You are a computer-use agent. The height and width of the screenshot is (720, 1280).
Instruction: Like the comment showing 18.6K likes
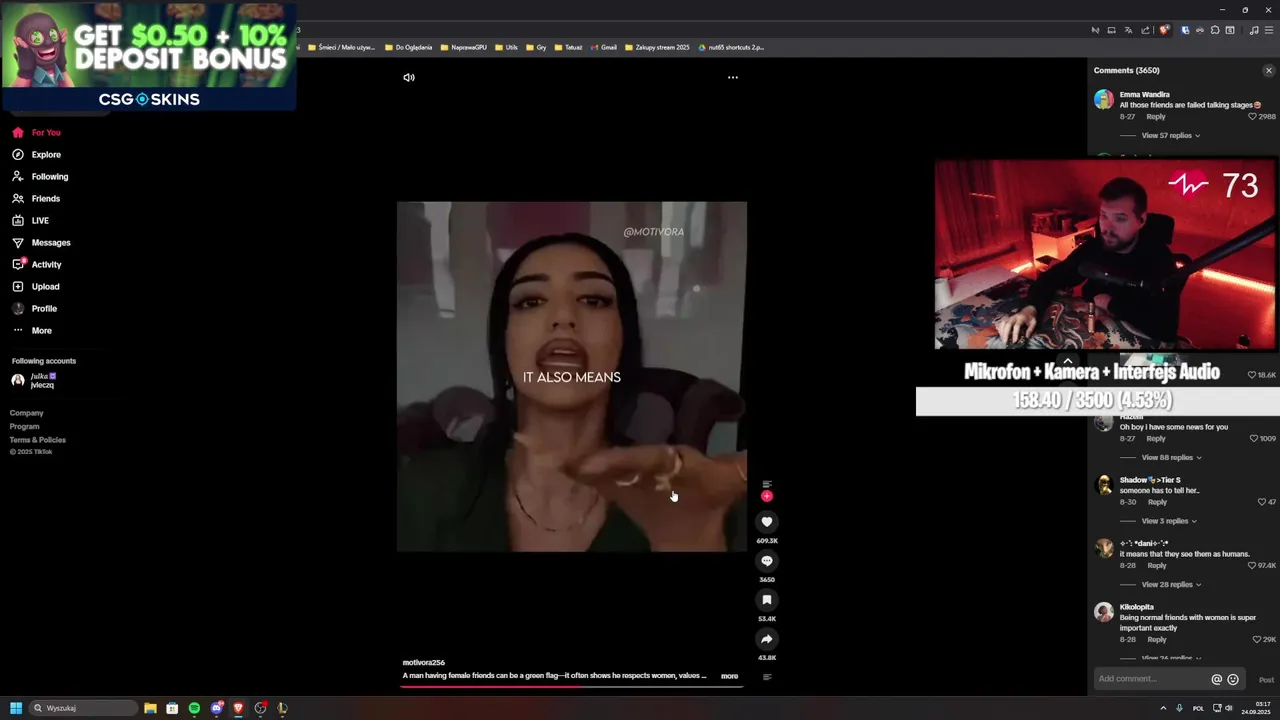tap(1252, 375)
